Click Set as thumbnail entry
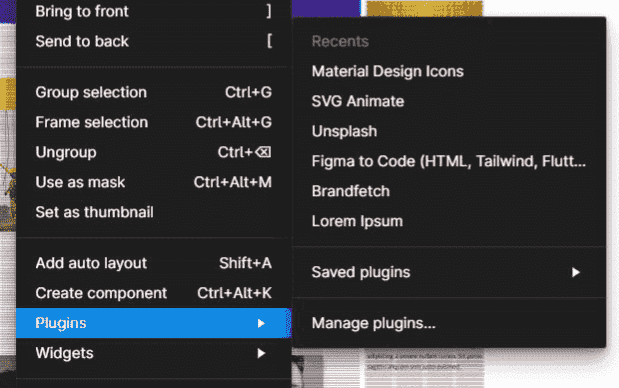 tap(153, 212)
